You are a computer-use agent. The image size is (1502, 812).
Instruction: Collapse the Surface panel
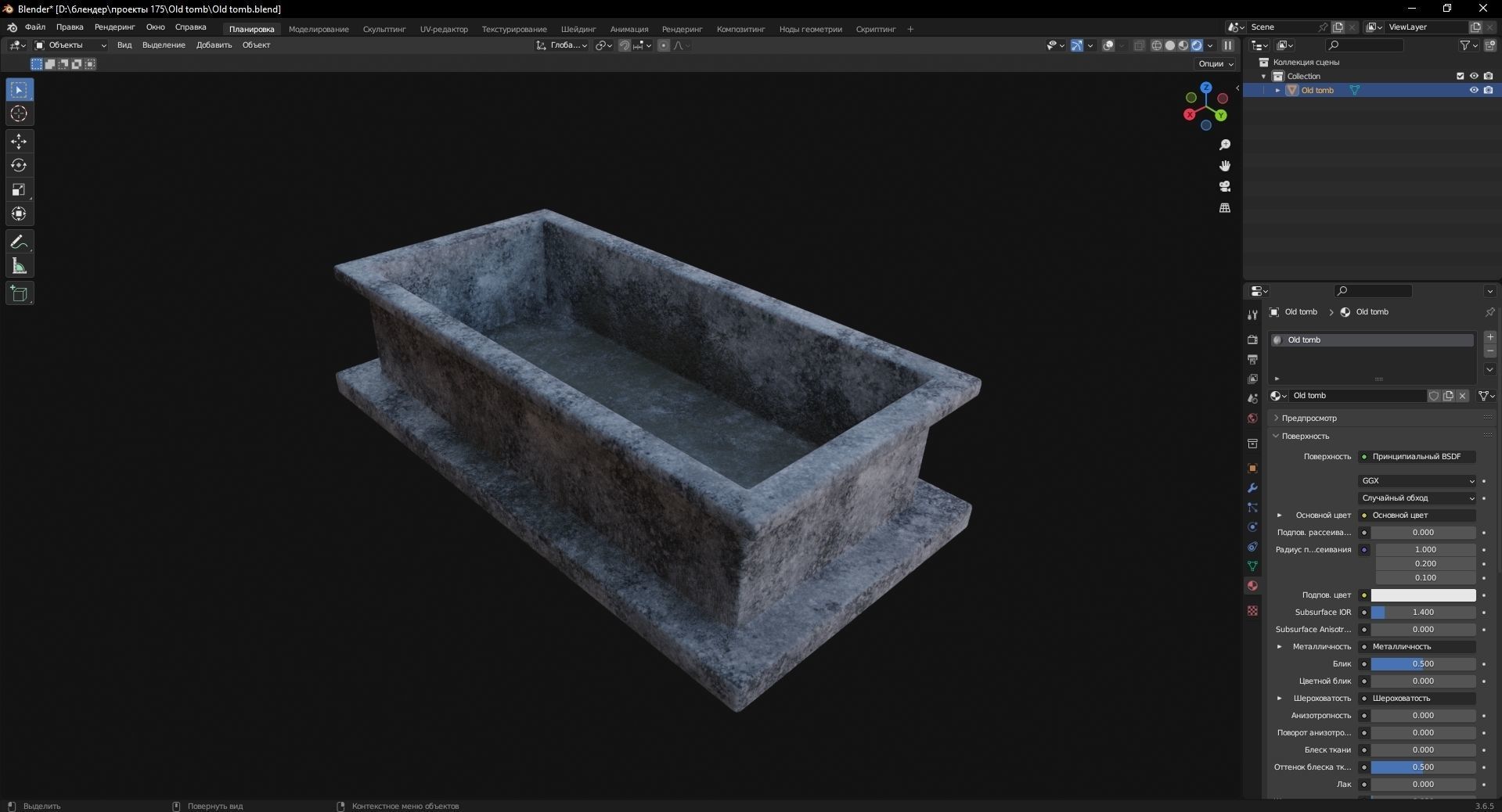point(1305,436)
